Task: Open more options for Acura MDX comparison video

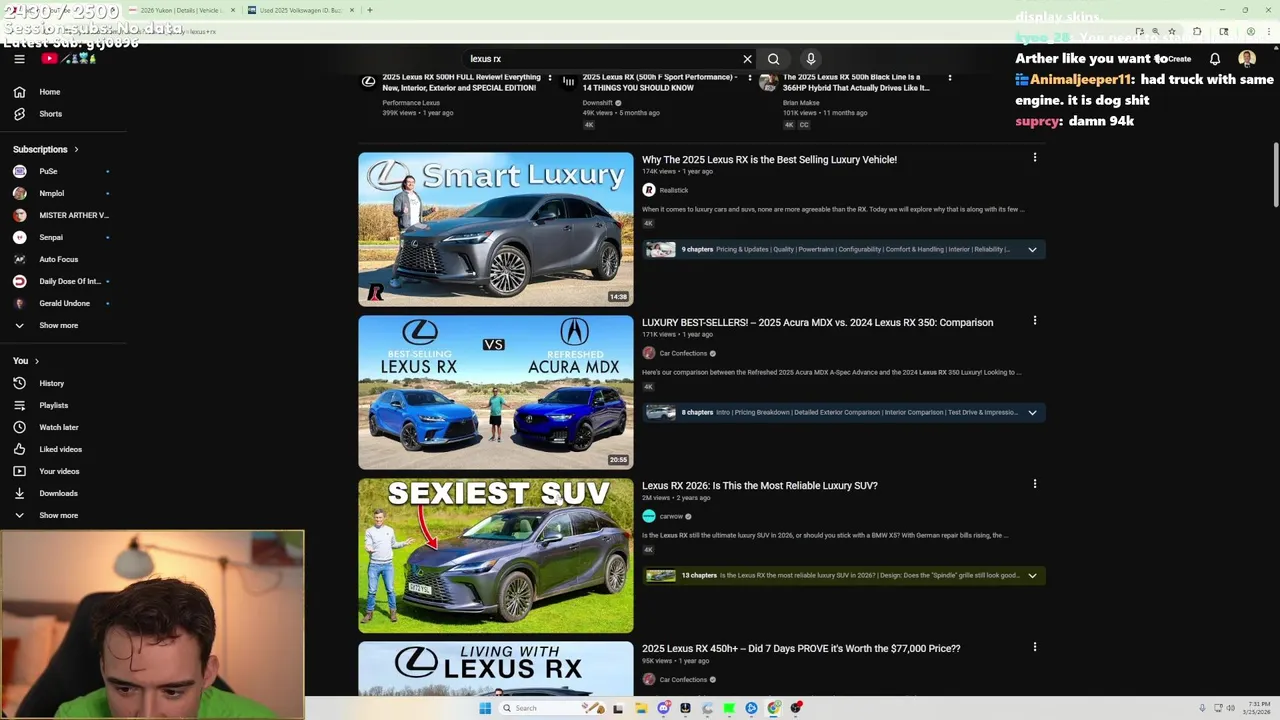Action: pyautogui.click(x=1035, y=320)
